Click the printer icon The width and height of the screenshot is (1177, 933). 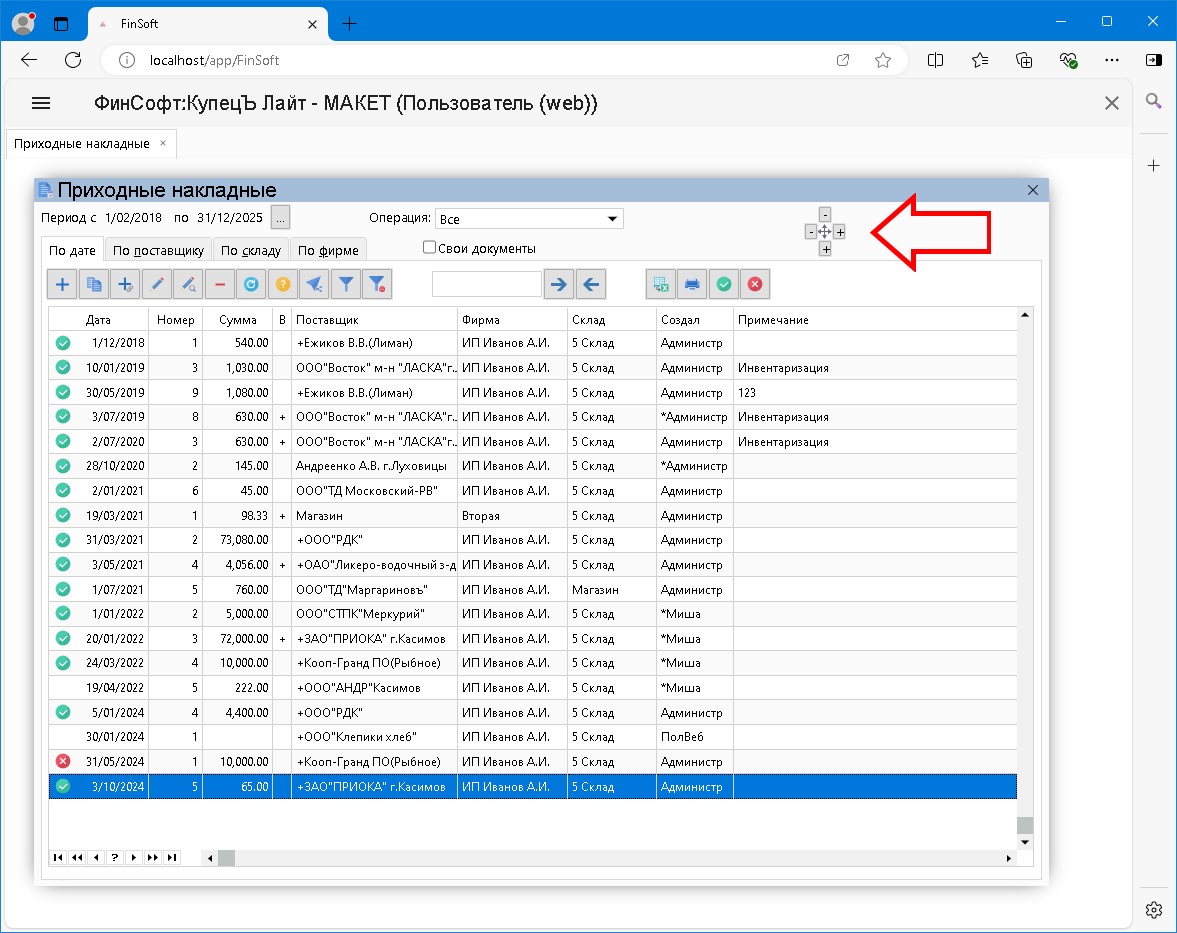(692, 285)
